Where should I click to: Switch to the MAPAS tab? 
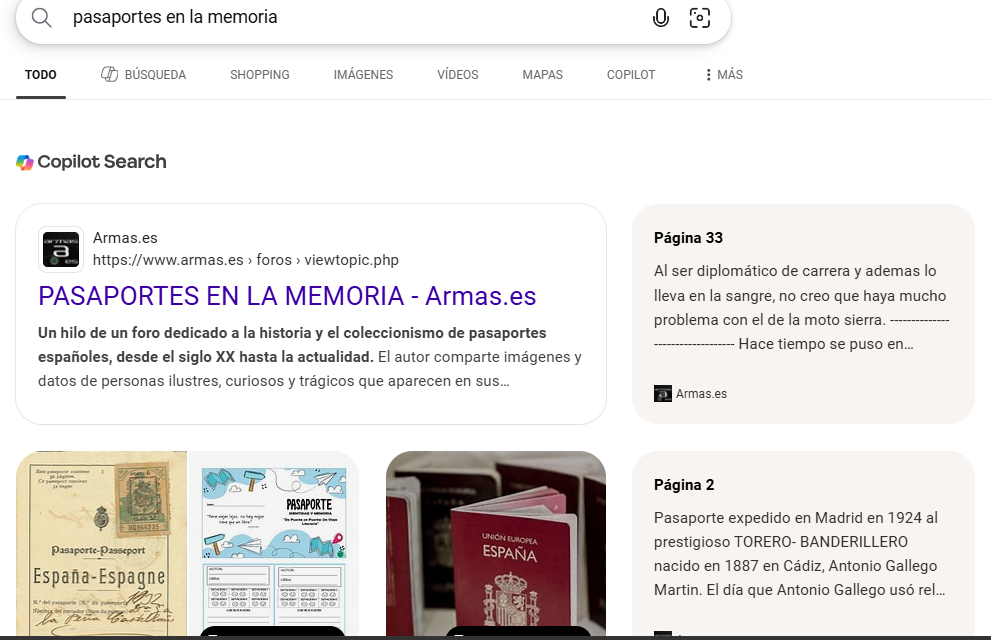[x=542, y=75]
